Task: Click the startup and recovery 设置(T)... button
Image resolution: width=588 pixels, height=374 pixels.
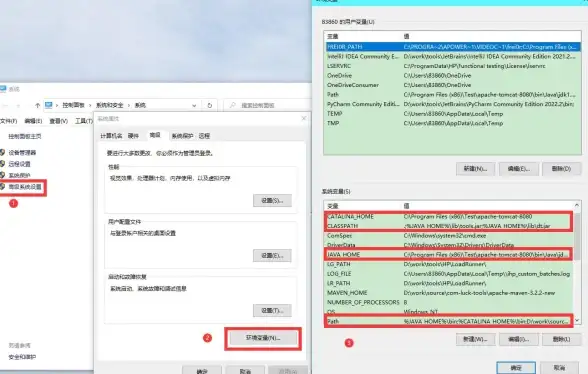Action: (272, 310)
